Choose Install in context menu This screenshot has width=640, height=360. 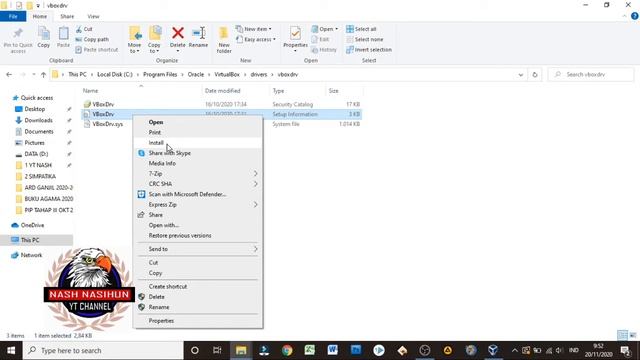(156, 143)
